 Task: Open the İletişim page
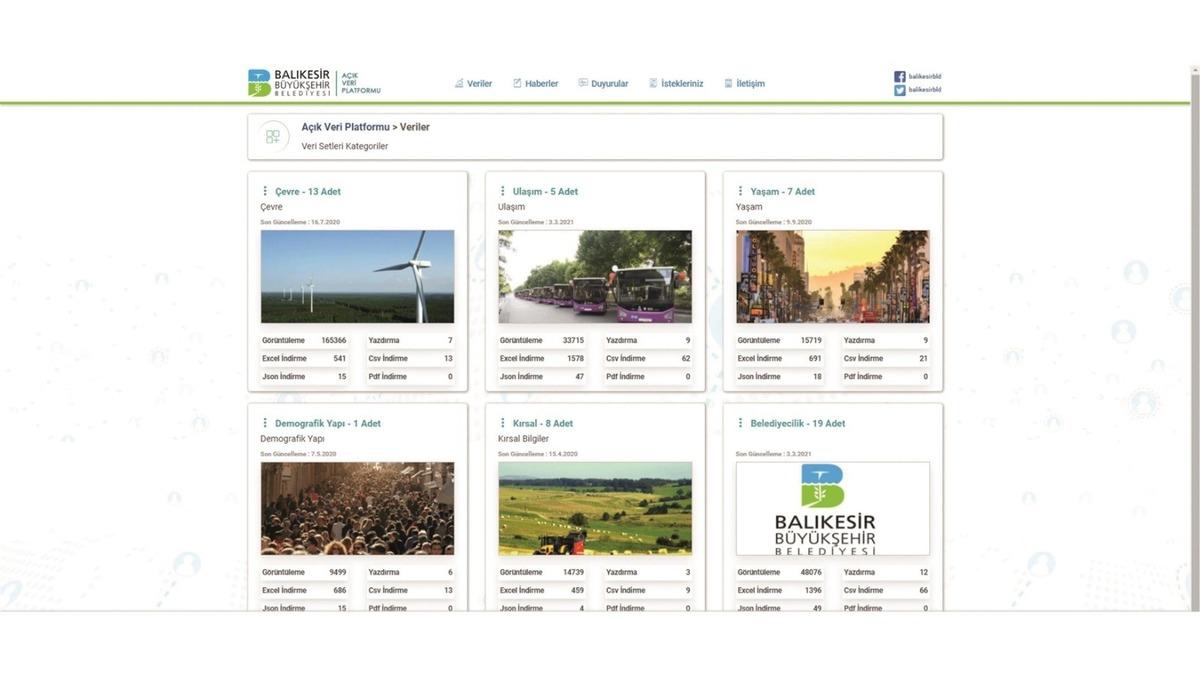pyautogui.click(x=745, y=84)
